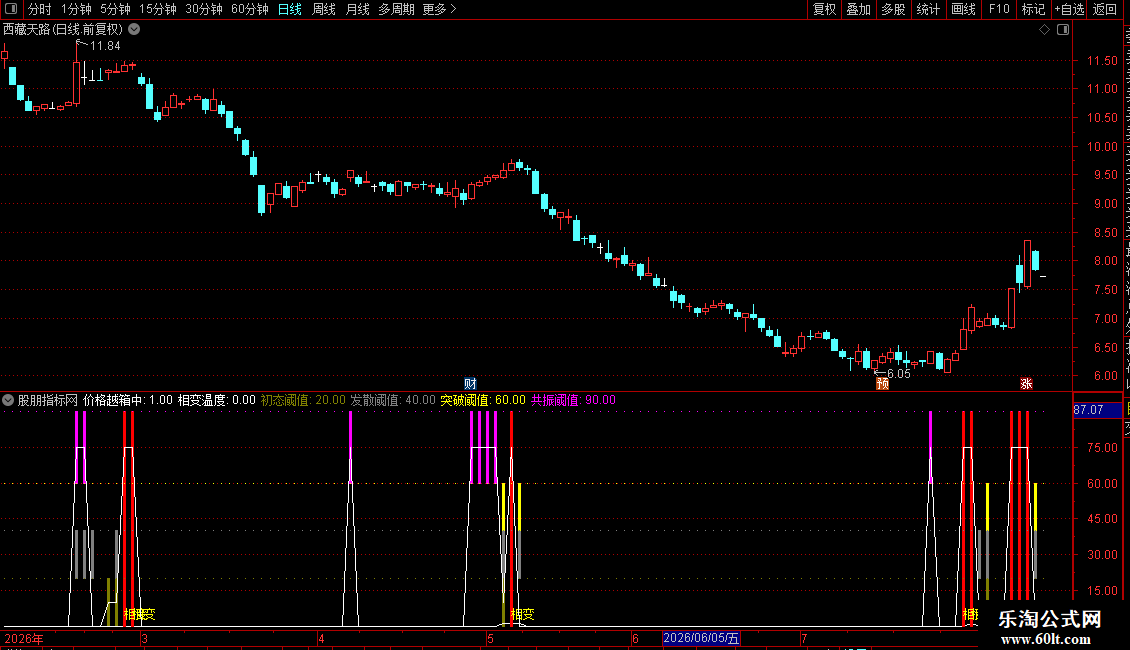The image size is (1130, 650).
Task: Open 多周期 multi-period view
Action: coord(396,9)
